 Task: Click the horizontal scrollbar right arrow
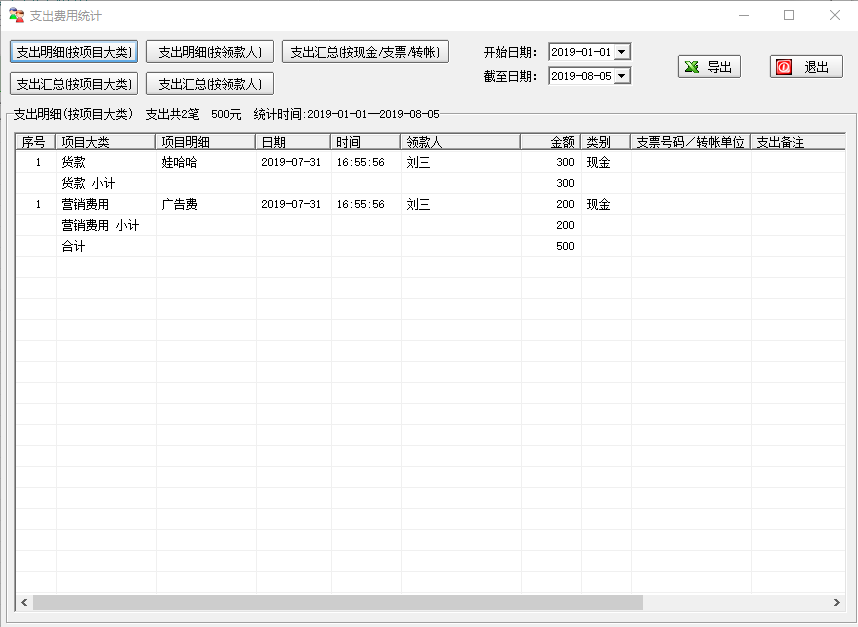[x=837, y=603]
